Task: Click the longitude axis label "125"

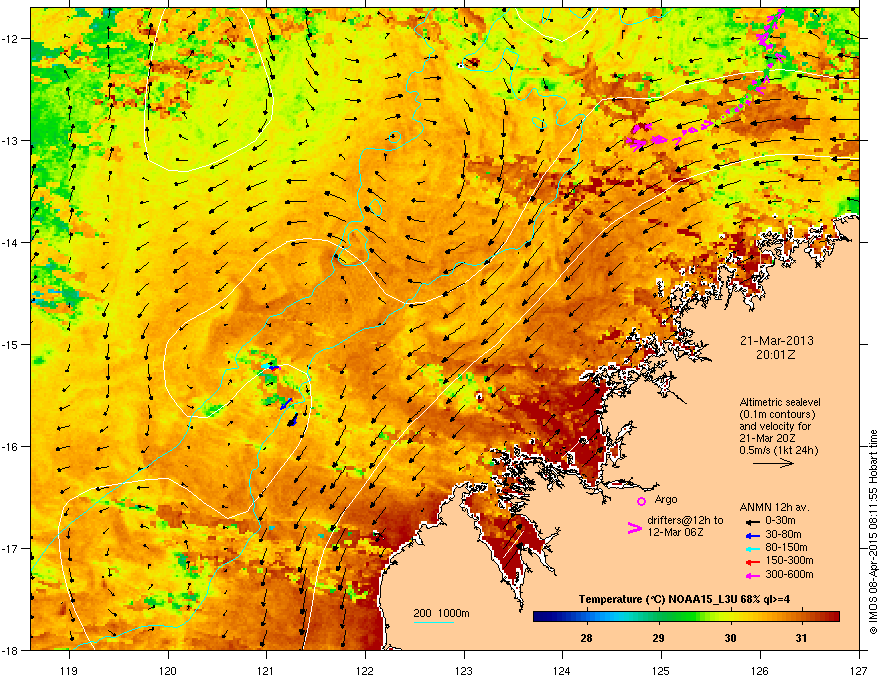Action: [x=661, y=671]
